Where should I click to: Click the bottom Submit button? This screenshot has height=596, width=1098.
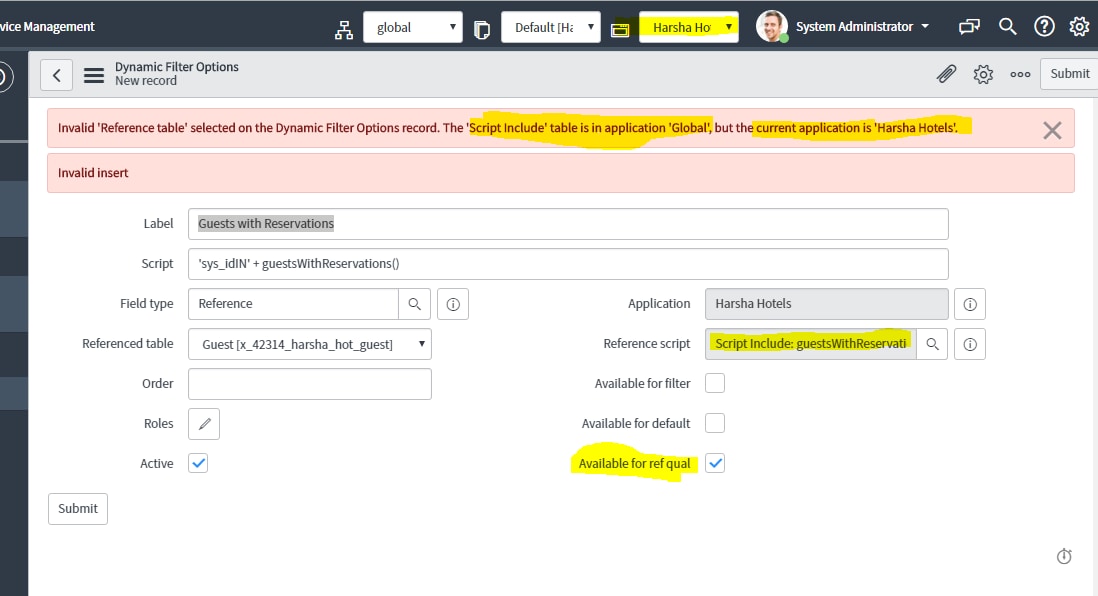tap(78, 508)
